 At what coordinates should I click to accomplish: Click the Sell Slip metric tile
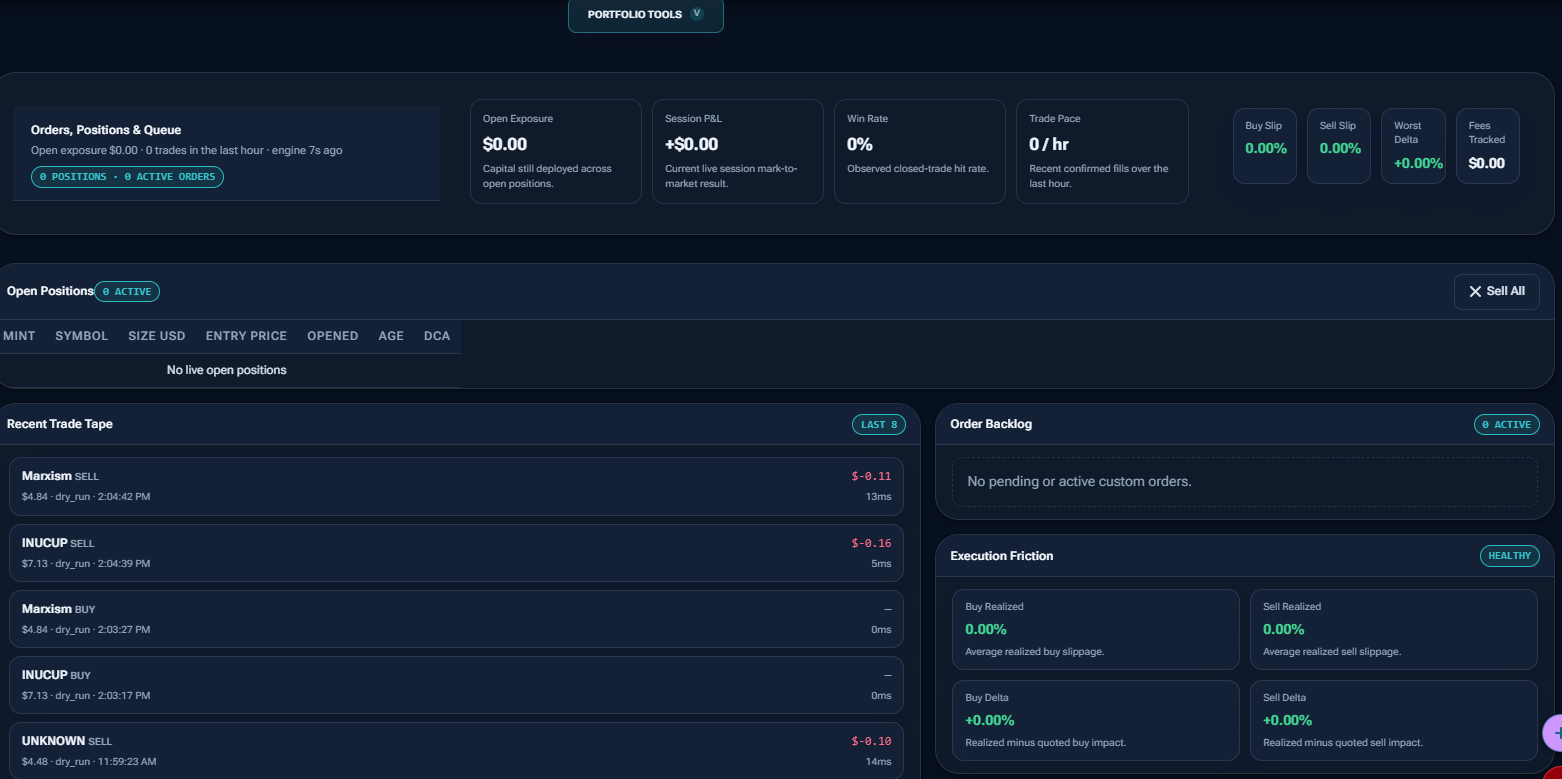(x=1339, y=146)
